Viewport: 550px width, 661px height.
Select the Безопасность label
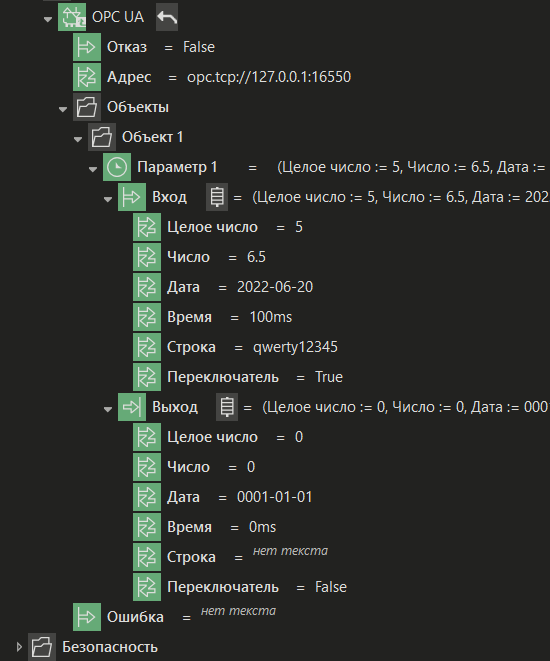pyautogui.click(x=110, y=647)
